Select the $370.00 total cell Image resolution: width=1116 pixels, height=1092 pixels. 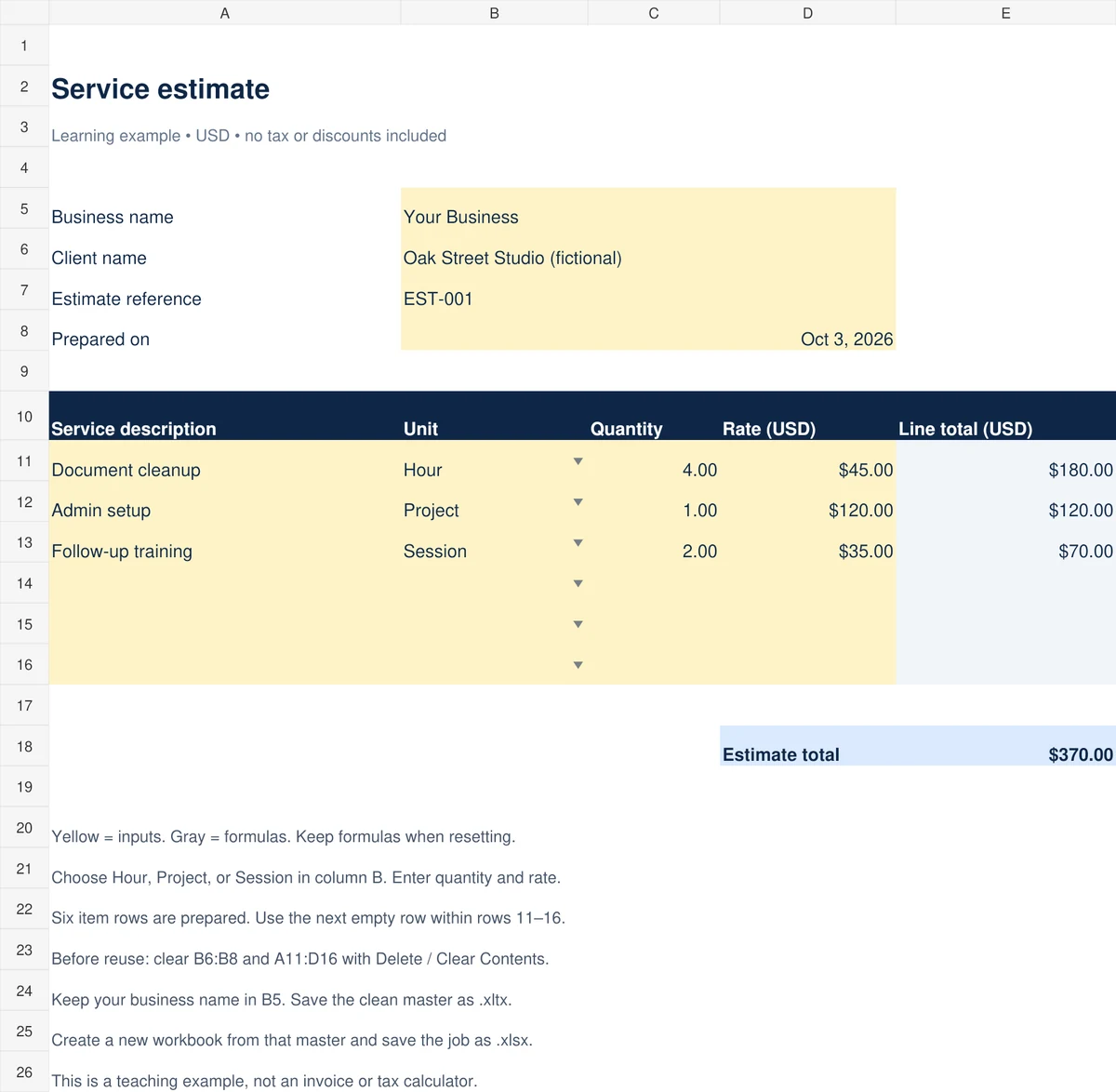click(1006, 746)
